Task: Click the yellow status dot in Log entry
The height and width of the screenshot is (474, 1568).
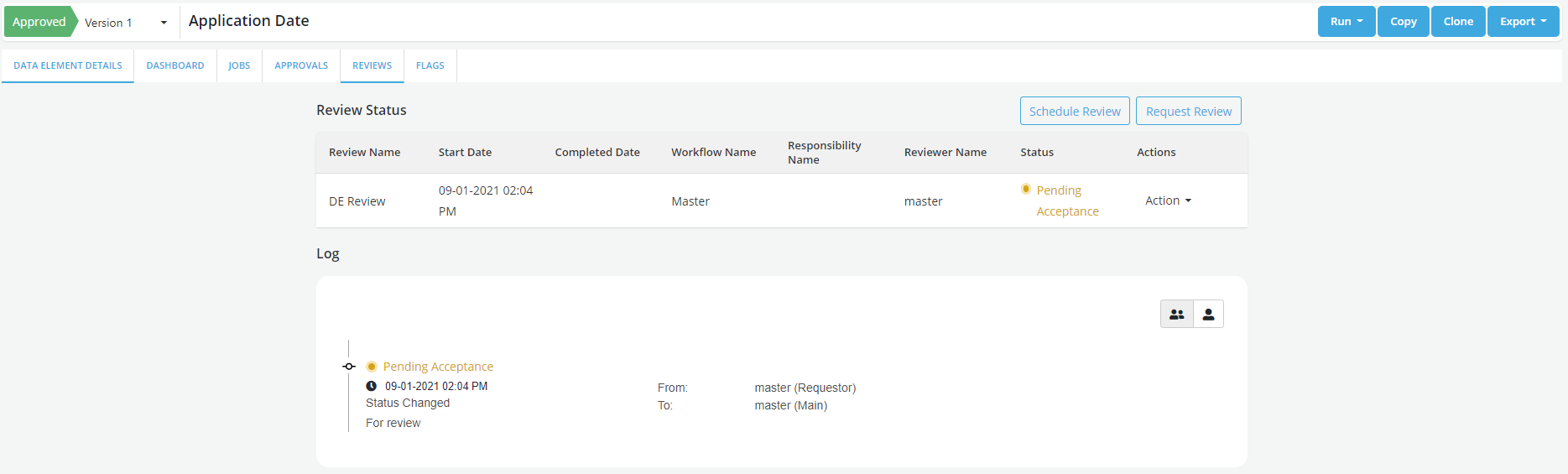Action: (x=372, y=367)
